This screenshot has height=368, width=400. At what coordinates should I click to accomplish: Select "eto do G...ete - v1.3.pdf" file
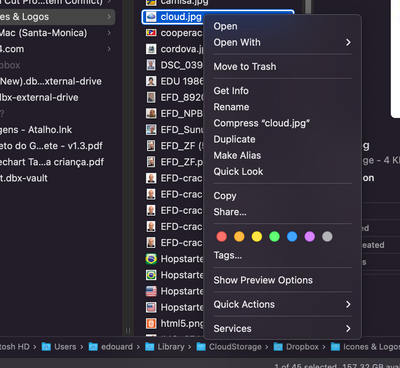[x=51, y=146]
